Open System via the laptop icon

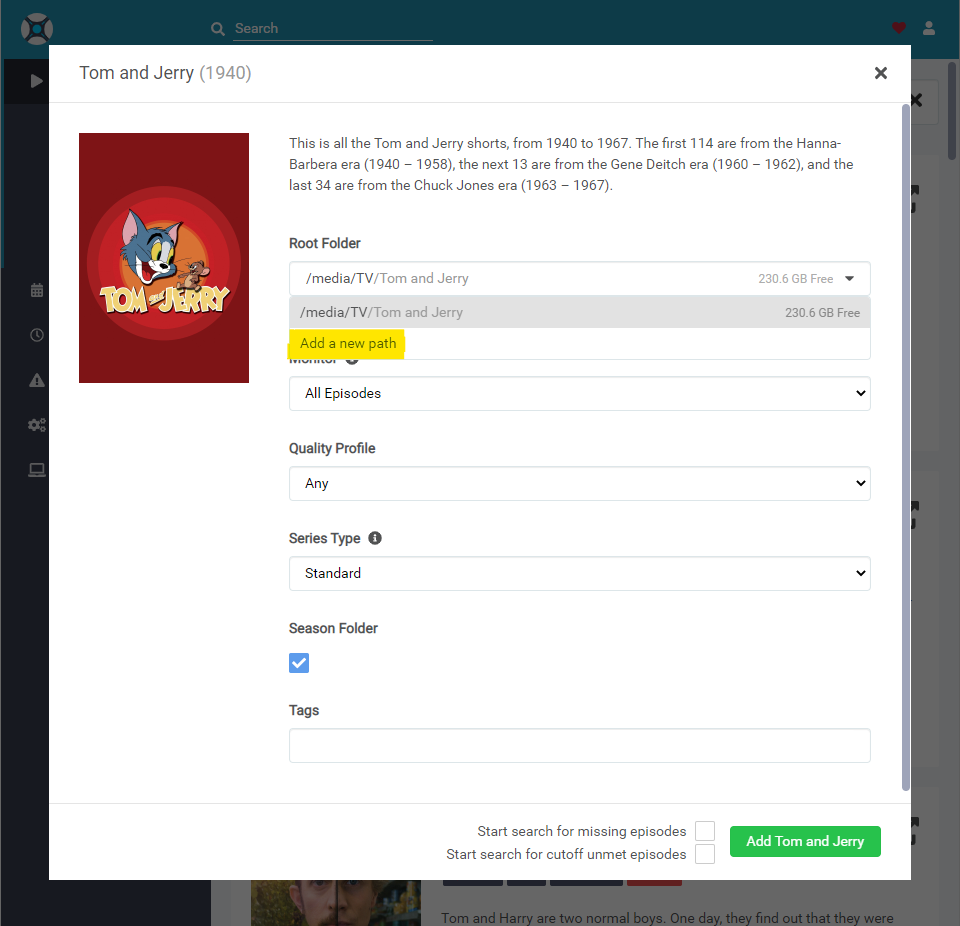click(x=37, y=470)
